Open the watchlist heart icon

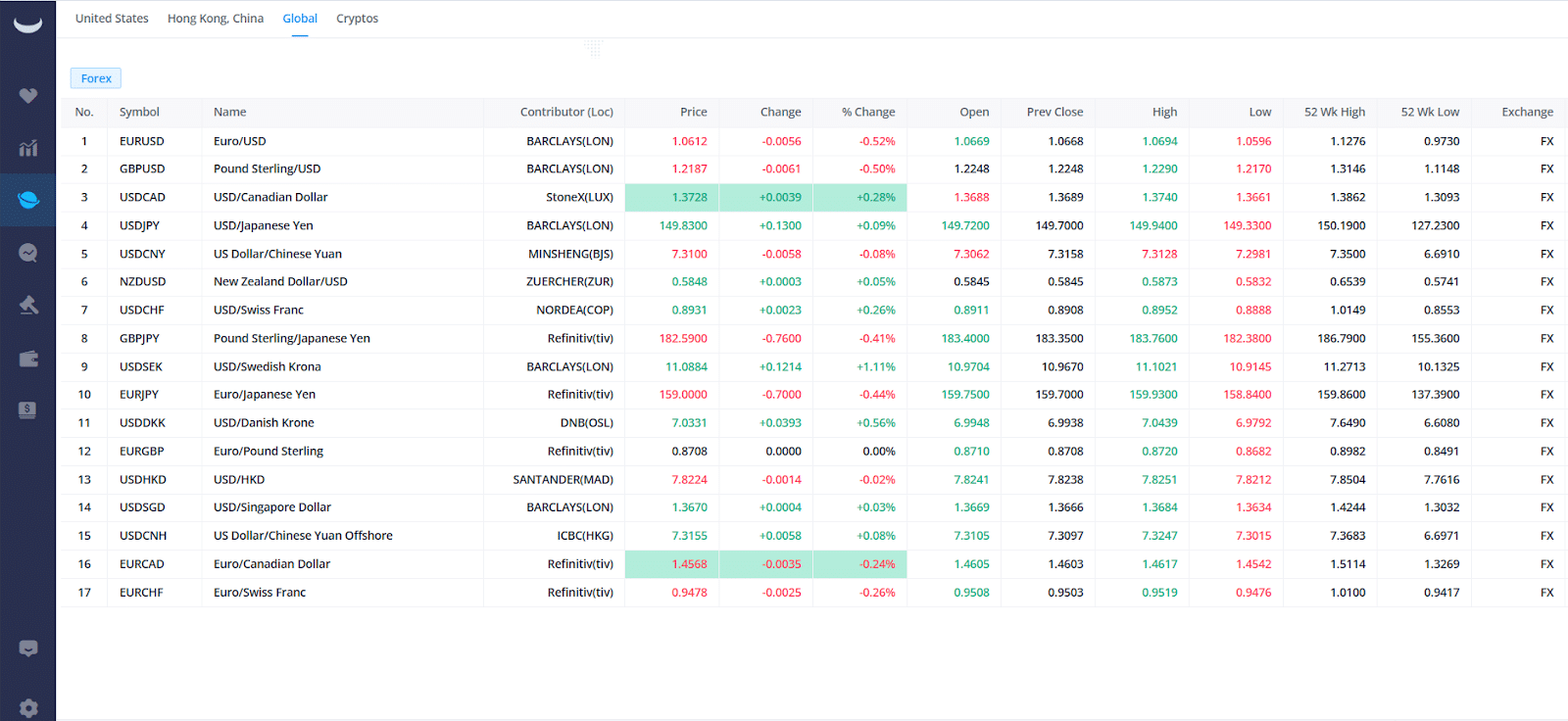tap(28, 95)
